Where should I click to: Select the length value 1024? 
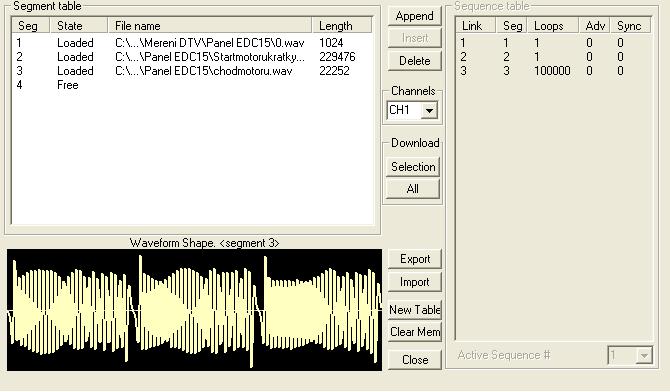(331, 43)
